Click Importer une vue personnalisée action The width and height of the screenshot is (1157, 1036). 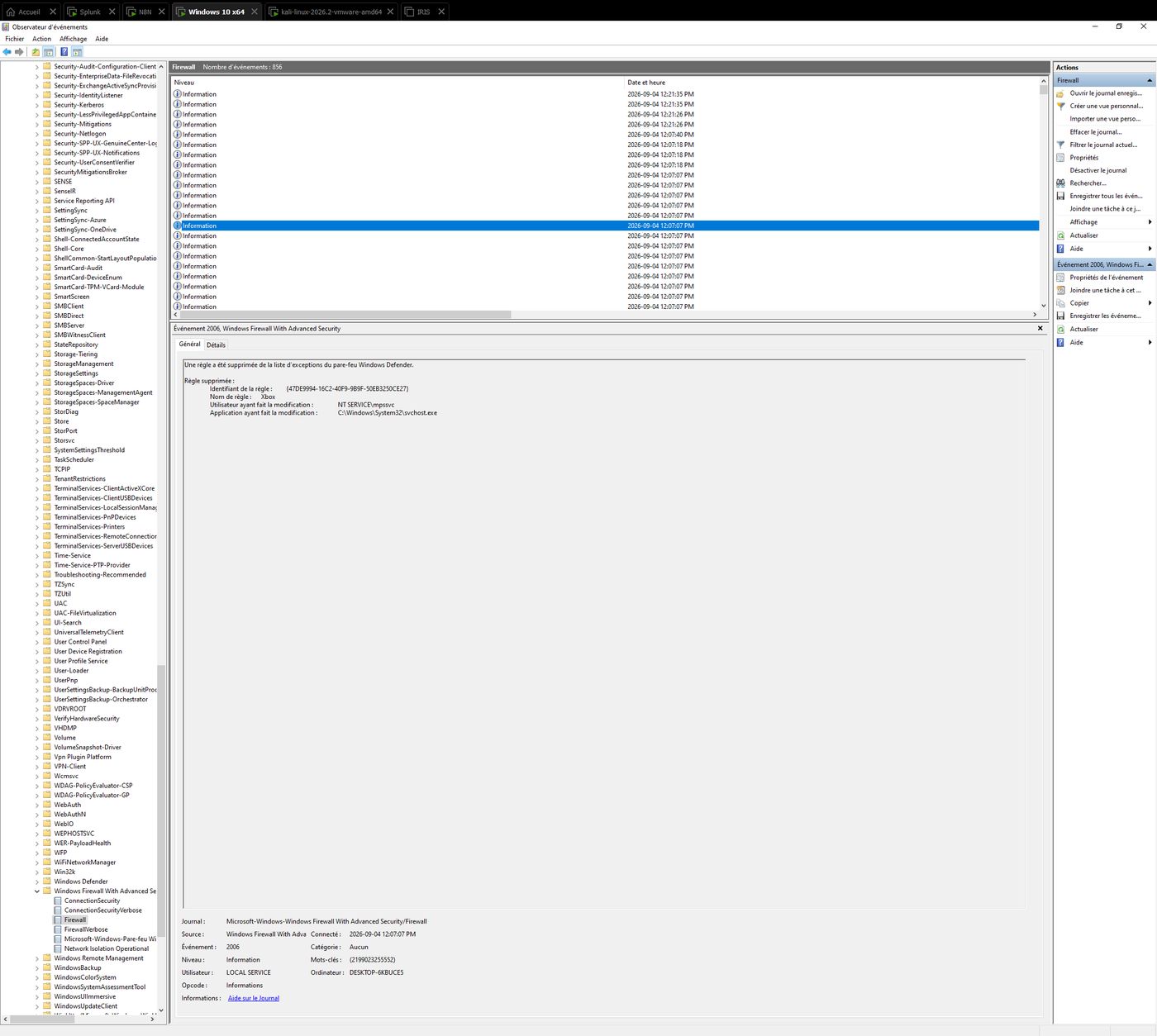pyautogui.click(x=1105, y=119)
